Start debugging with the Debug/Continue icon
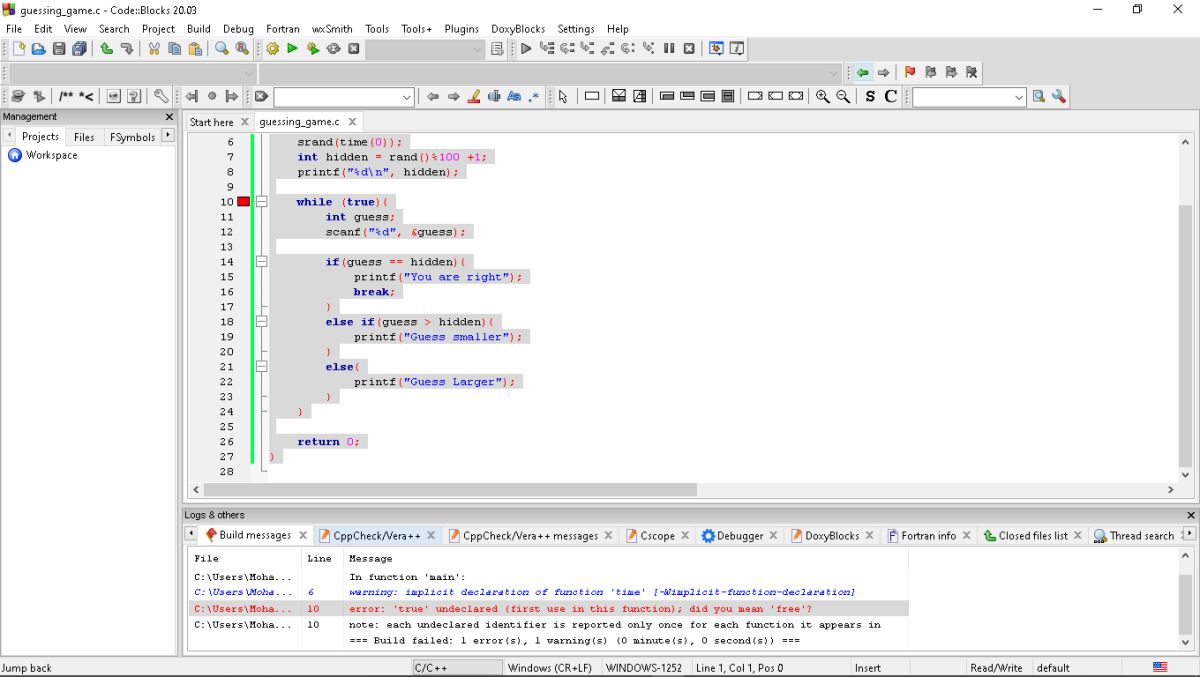Image resolution: width=1200 pixels, height=677 pixels. tap(526, 49)
